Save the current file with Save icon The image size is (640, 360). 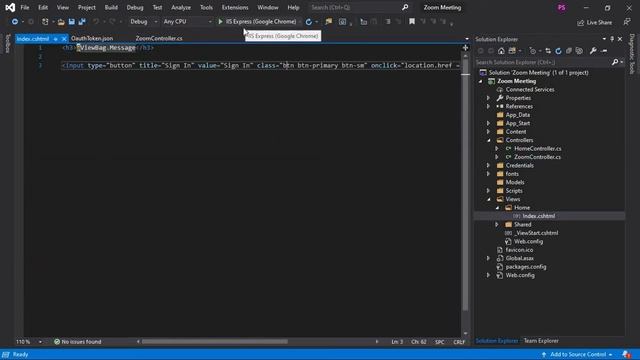71,22
